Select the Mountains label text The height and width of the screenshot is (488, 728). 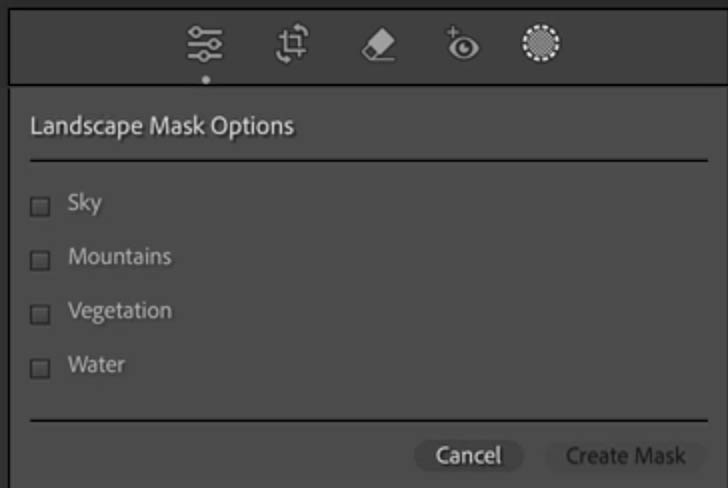[120, 256]
